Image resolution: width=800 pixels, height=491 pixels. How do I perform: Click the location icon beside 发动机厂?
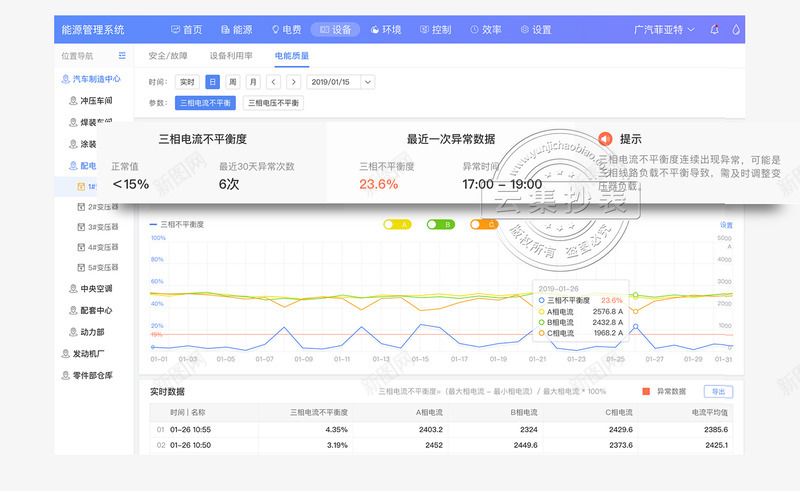click(x=65, y=353)
